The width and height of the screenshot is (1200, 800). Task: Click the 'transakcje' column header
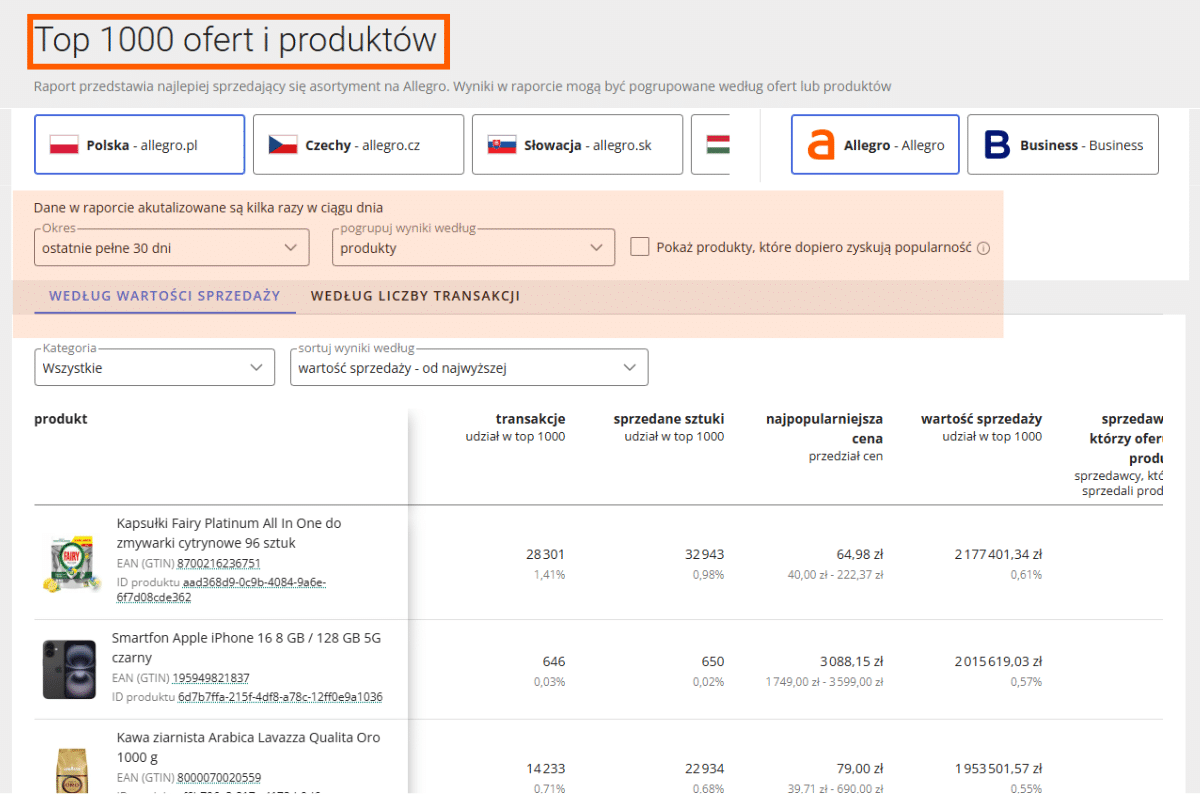tap(530, 419)
